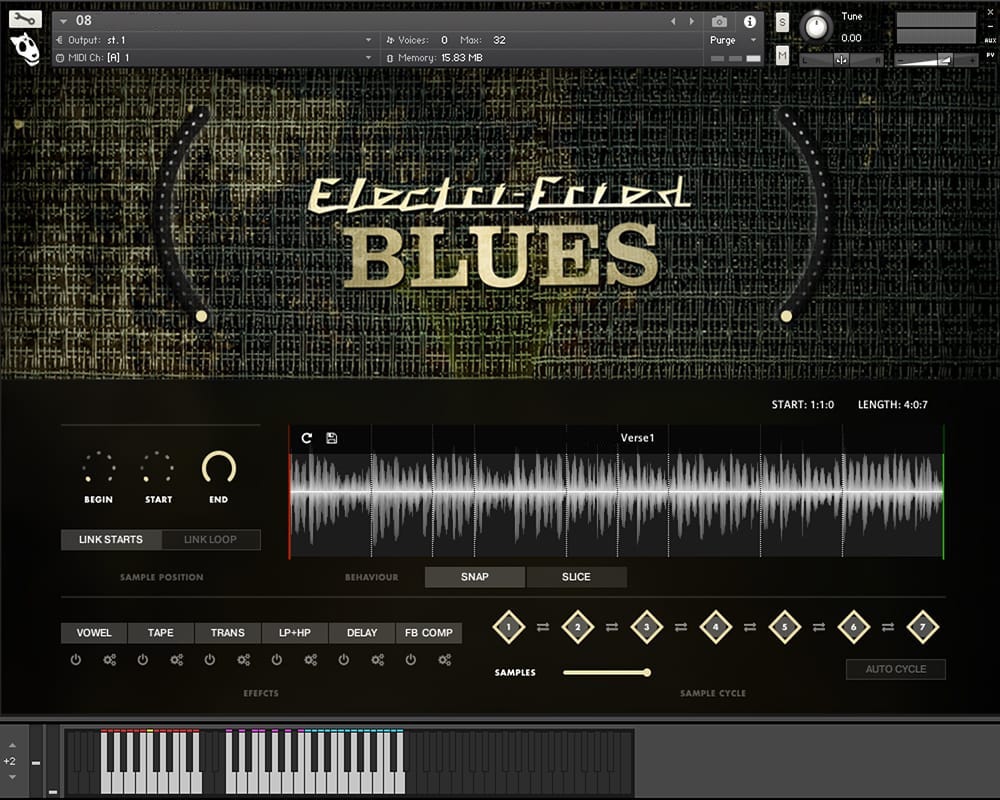Select the SLICE behaviour tab
1000x800 pixels.
point(576,577)
